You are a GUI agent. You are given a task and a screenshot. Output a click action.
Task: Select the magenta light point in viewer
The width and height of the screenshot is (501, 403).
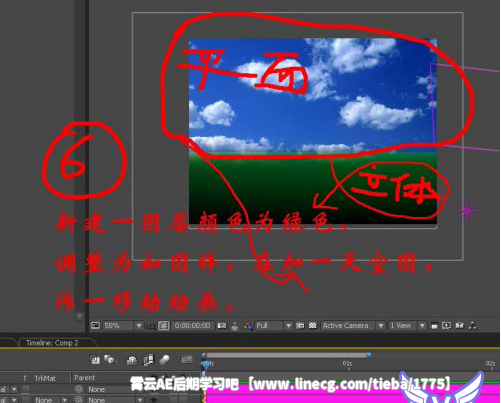[x=468, y=211]
